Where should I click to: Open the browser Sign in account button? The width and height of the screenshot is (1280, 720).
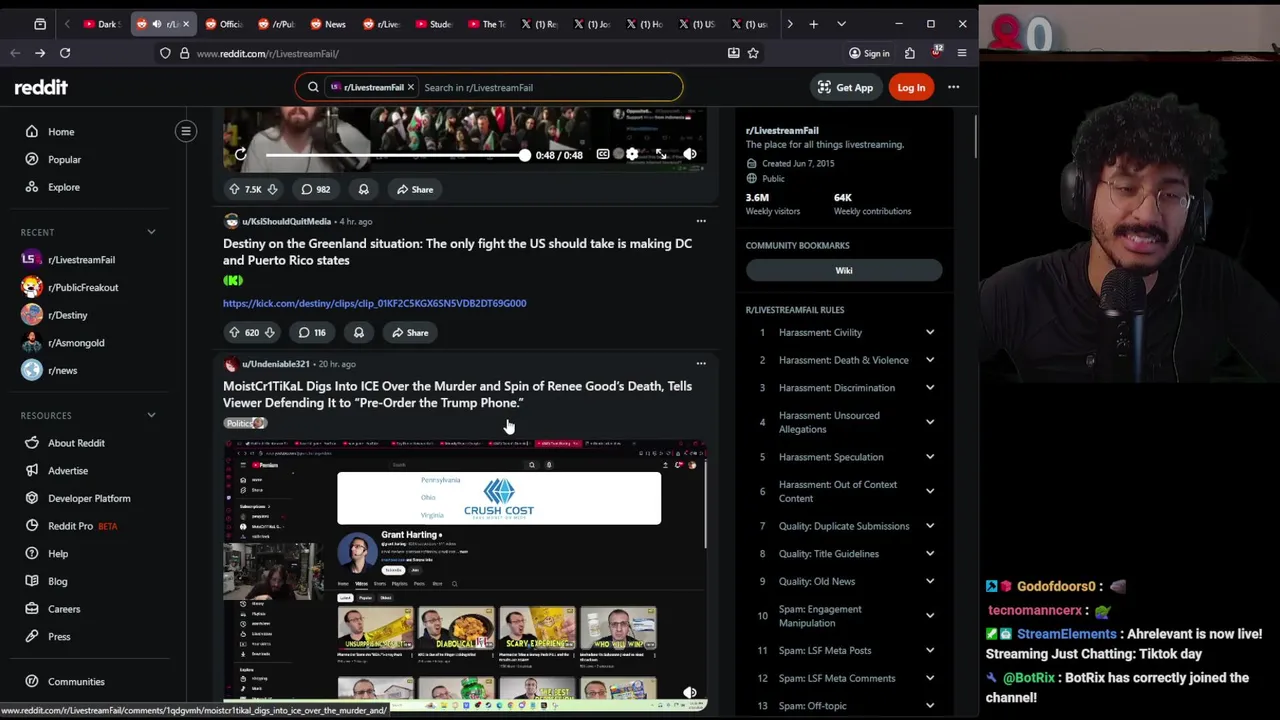[869, 53]
